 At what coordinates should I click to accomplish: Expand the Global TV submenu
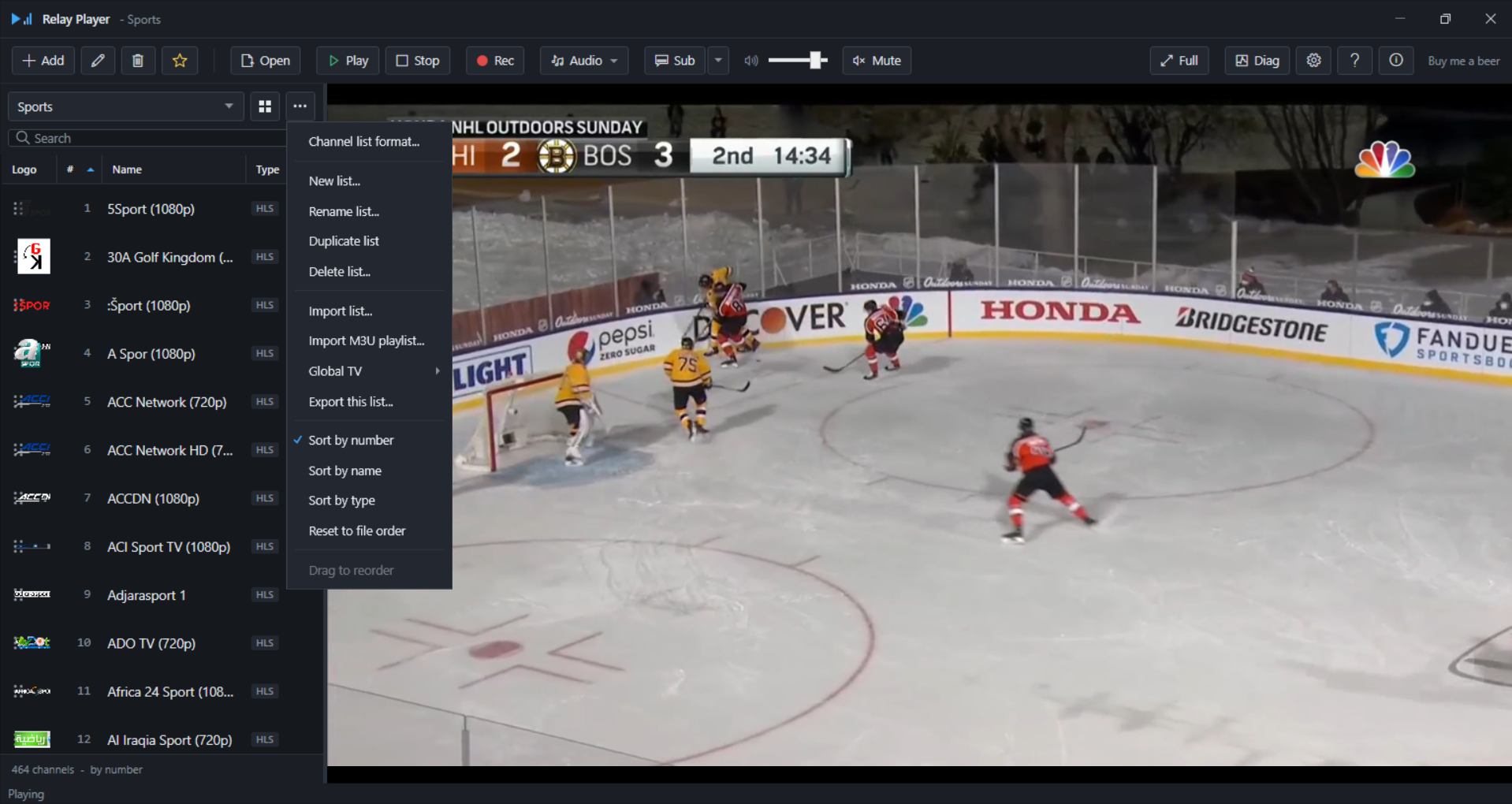[369, 371]
